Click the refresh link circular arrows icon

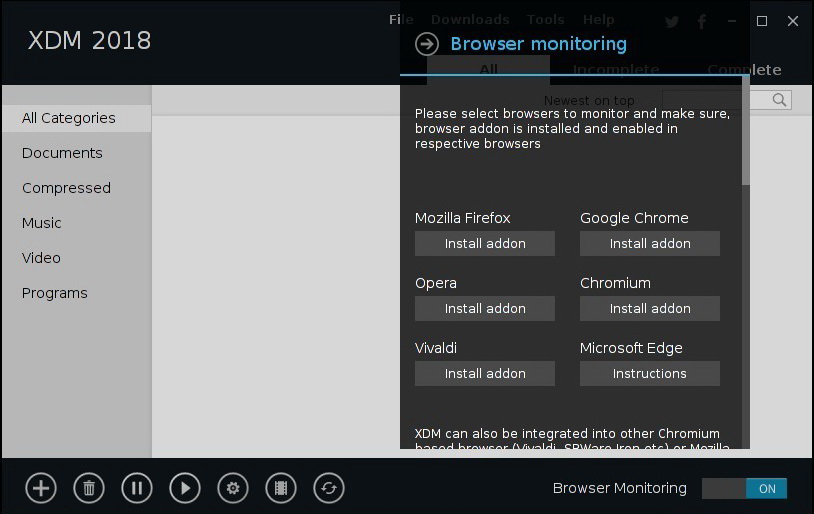point(329,488)
